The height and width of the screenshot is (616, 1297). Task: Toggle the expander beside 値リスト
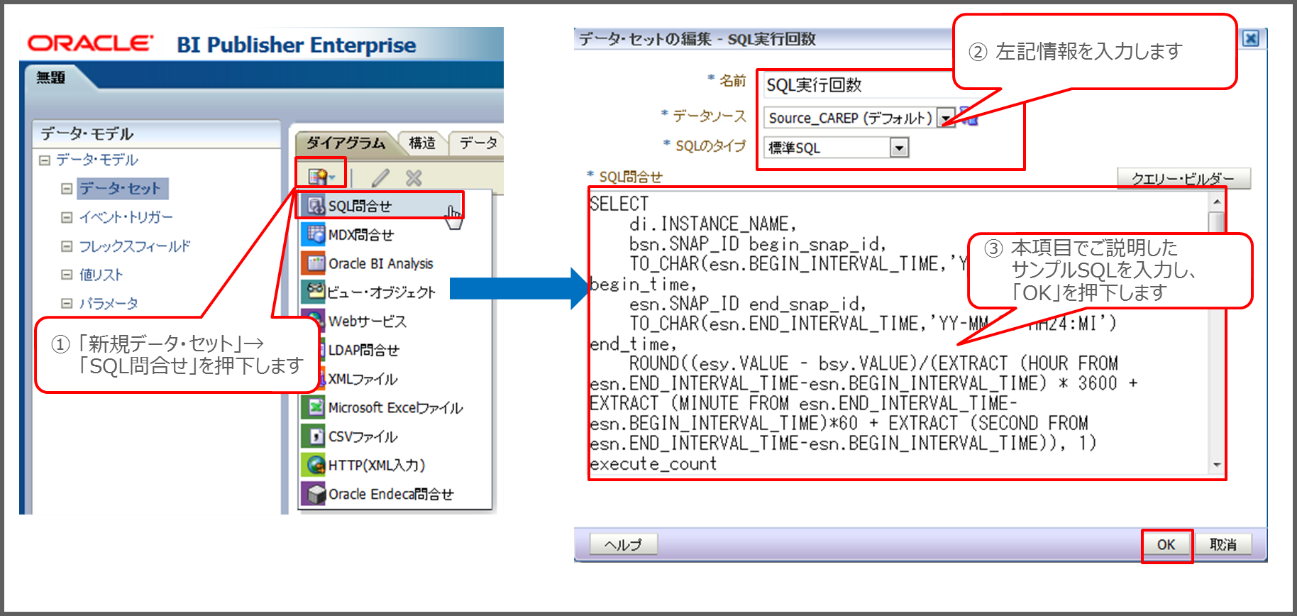(x=66, y=275)
